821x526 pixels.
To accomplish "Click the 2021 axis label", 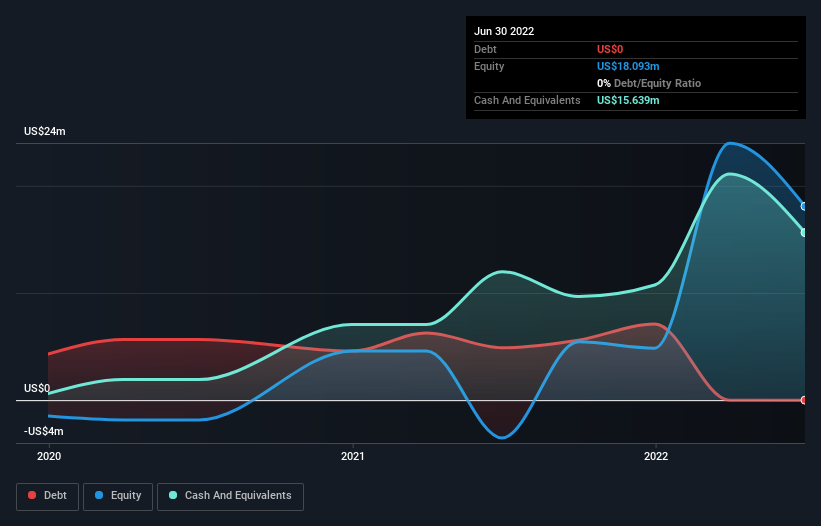I will (352, 456).
